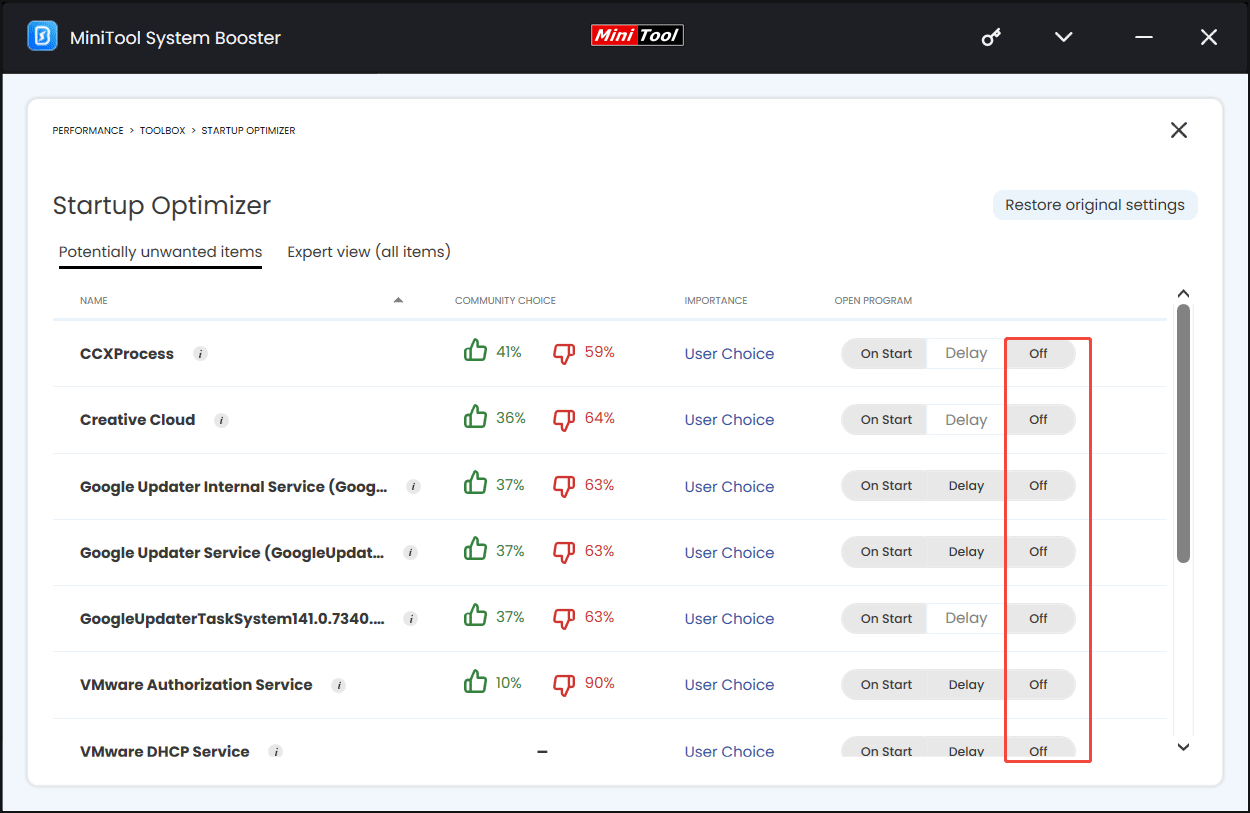Click info icon for Google Updater Internal Service

click(x=414, y=487)
